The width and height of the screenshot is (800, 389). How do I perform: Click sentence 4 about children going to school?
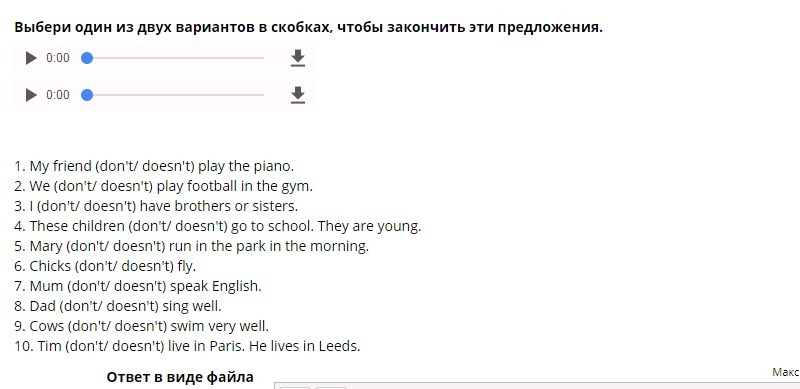218,226
